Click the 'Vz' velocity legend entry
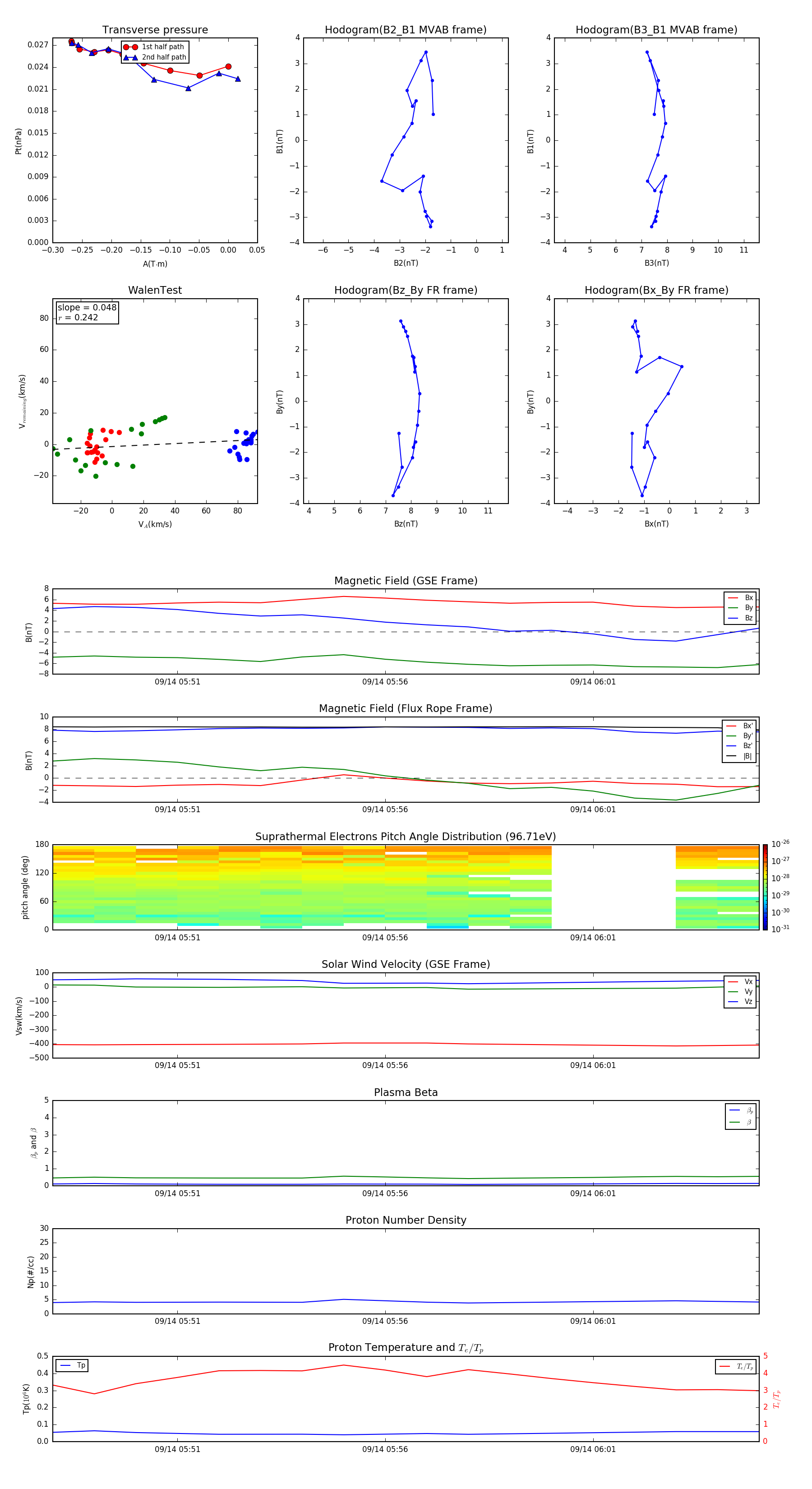The width and height of the screenshot is (812, 1489). pyautogui.click(x=740, y=1002)
